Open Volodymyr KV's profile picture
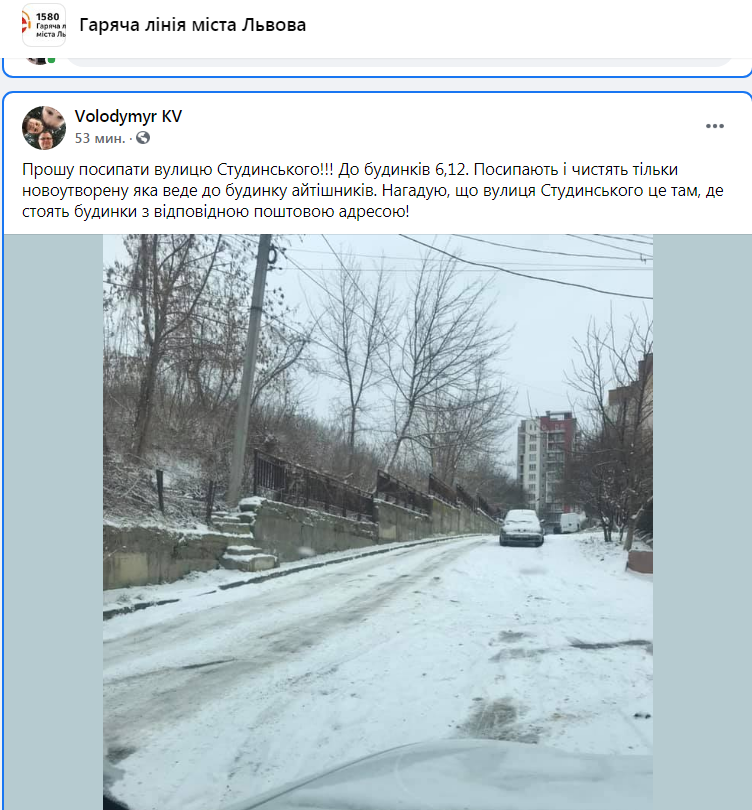Image resolution: width=752 pixels, height=810 pixels. pos(44,128)
